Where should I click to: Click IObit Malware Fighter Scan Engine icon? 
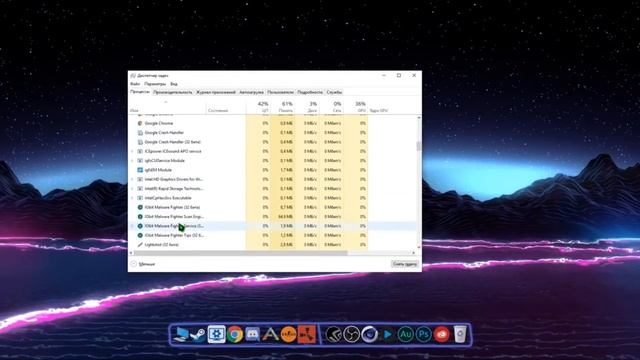point(140,217)
